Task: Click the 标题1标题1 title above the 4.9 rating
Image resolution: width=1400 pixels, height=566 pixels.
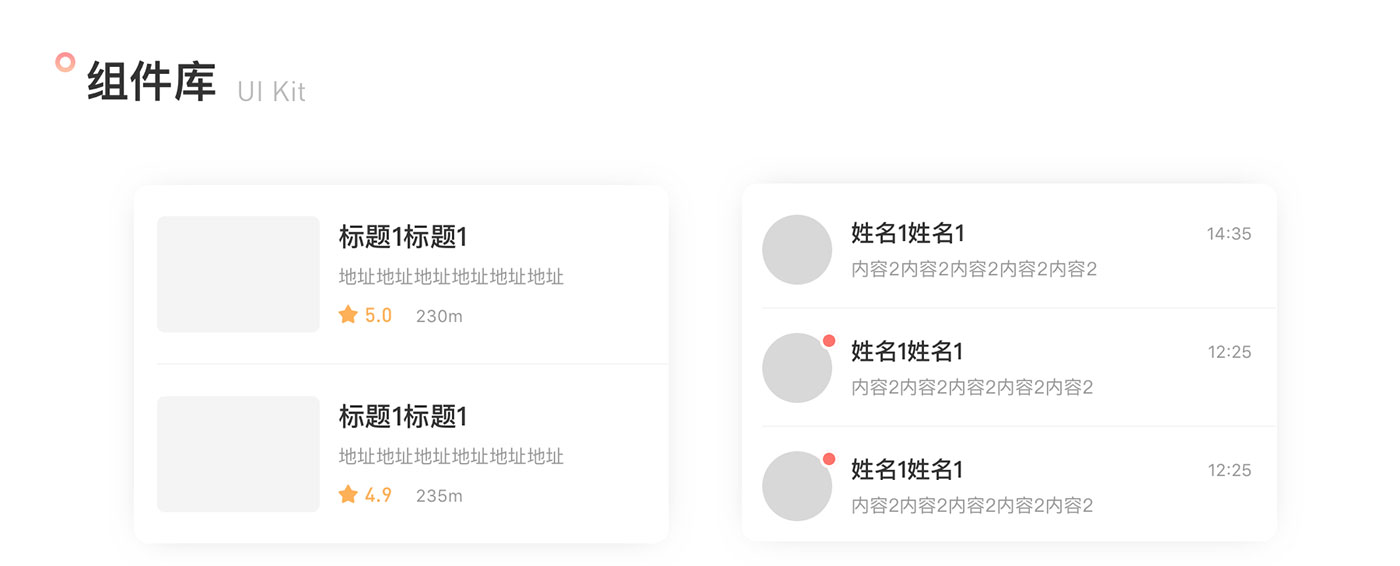Action: tap(403, 416)
